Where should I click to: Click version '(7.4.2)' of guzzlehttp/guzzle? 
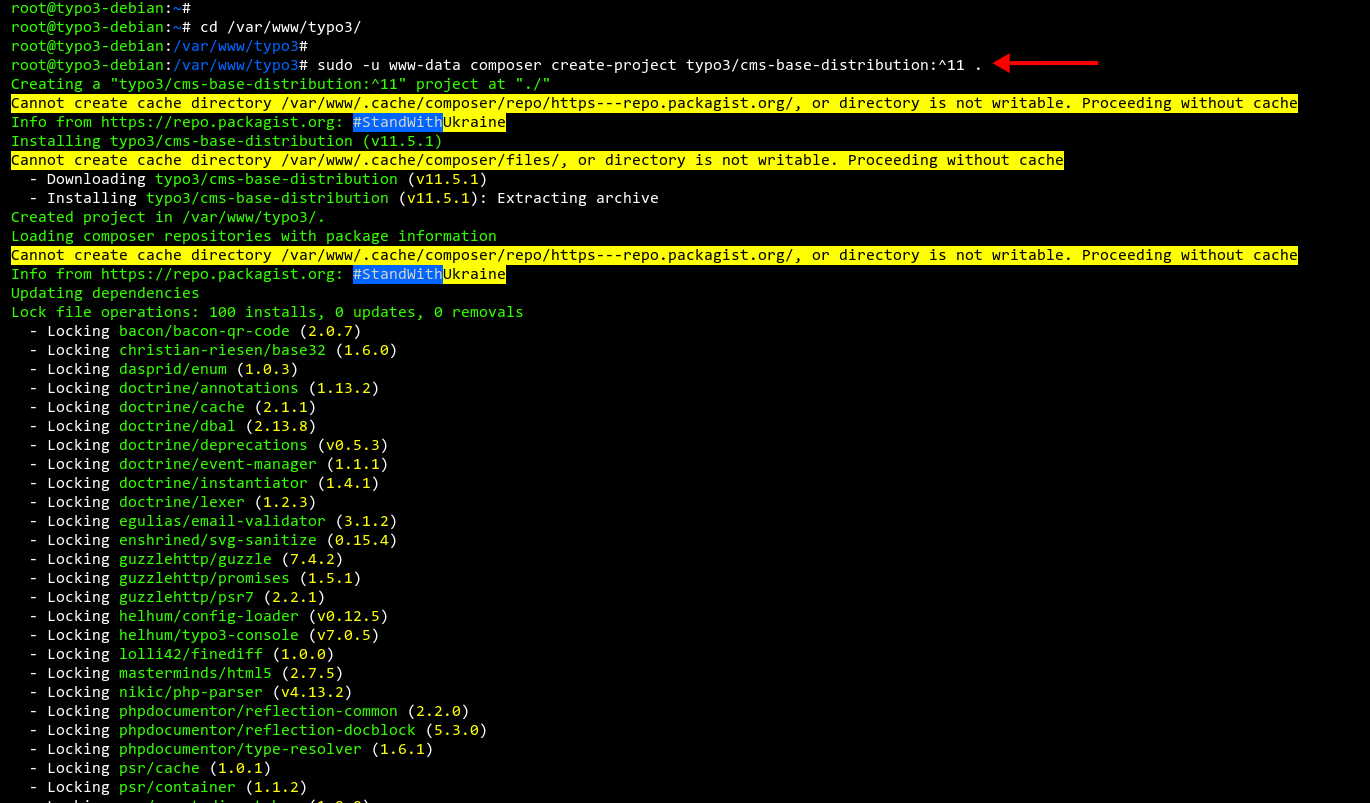point(312,559)
